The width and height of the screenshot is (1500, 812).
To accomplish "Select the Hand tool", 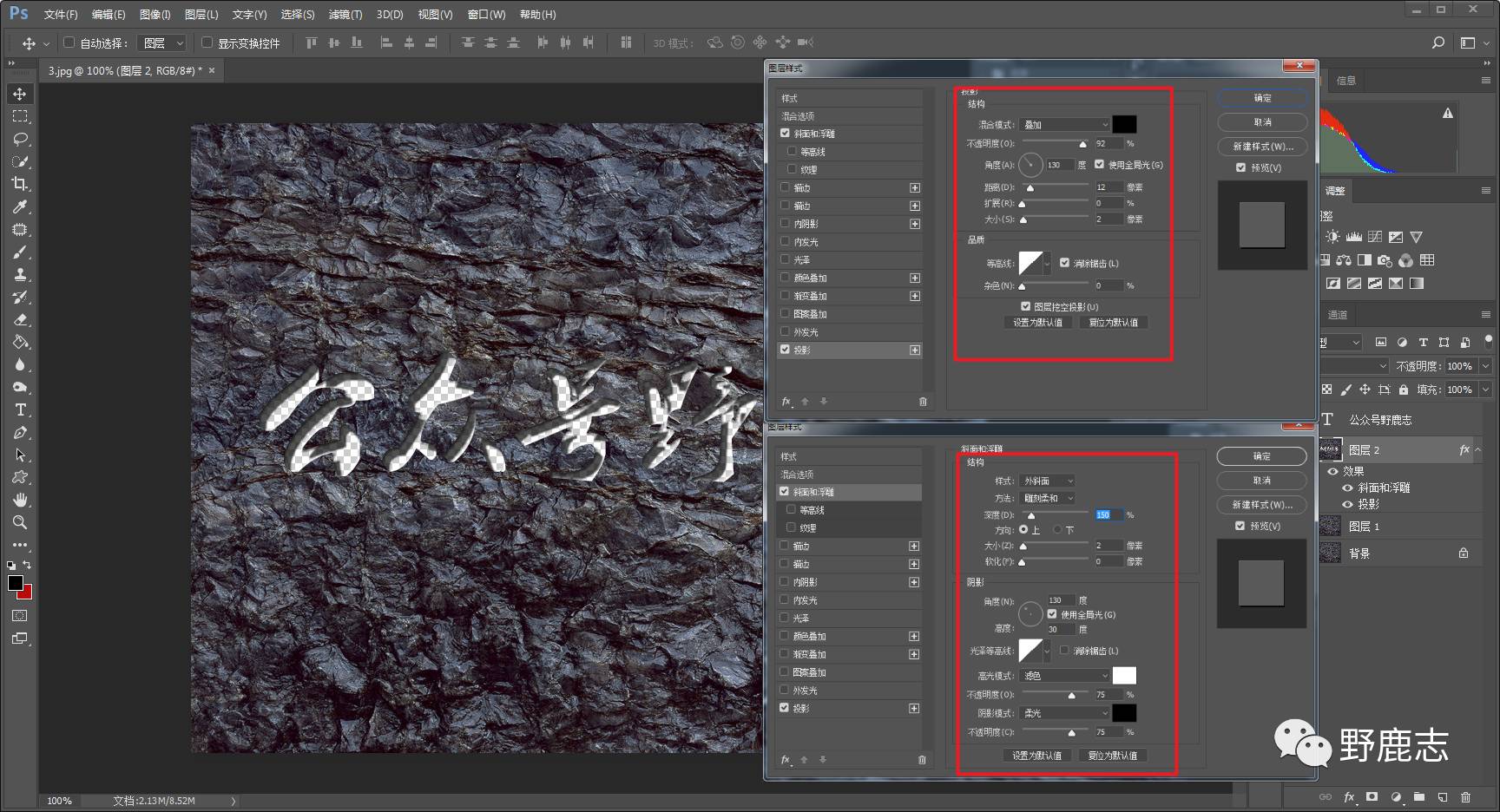I will pos(20,500).
